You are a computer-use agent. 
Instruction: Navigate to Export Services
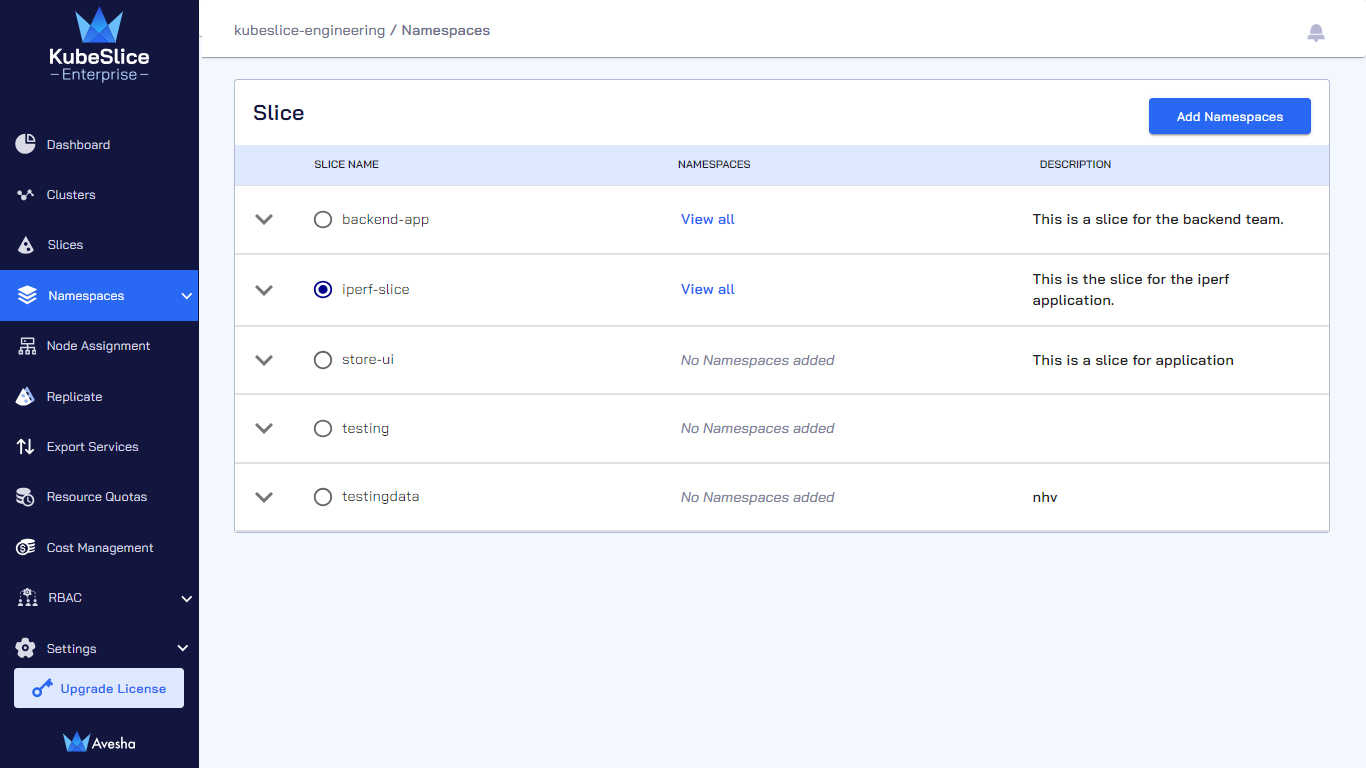click(99, 447)
